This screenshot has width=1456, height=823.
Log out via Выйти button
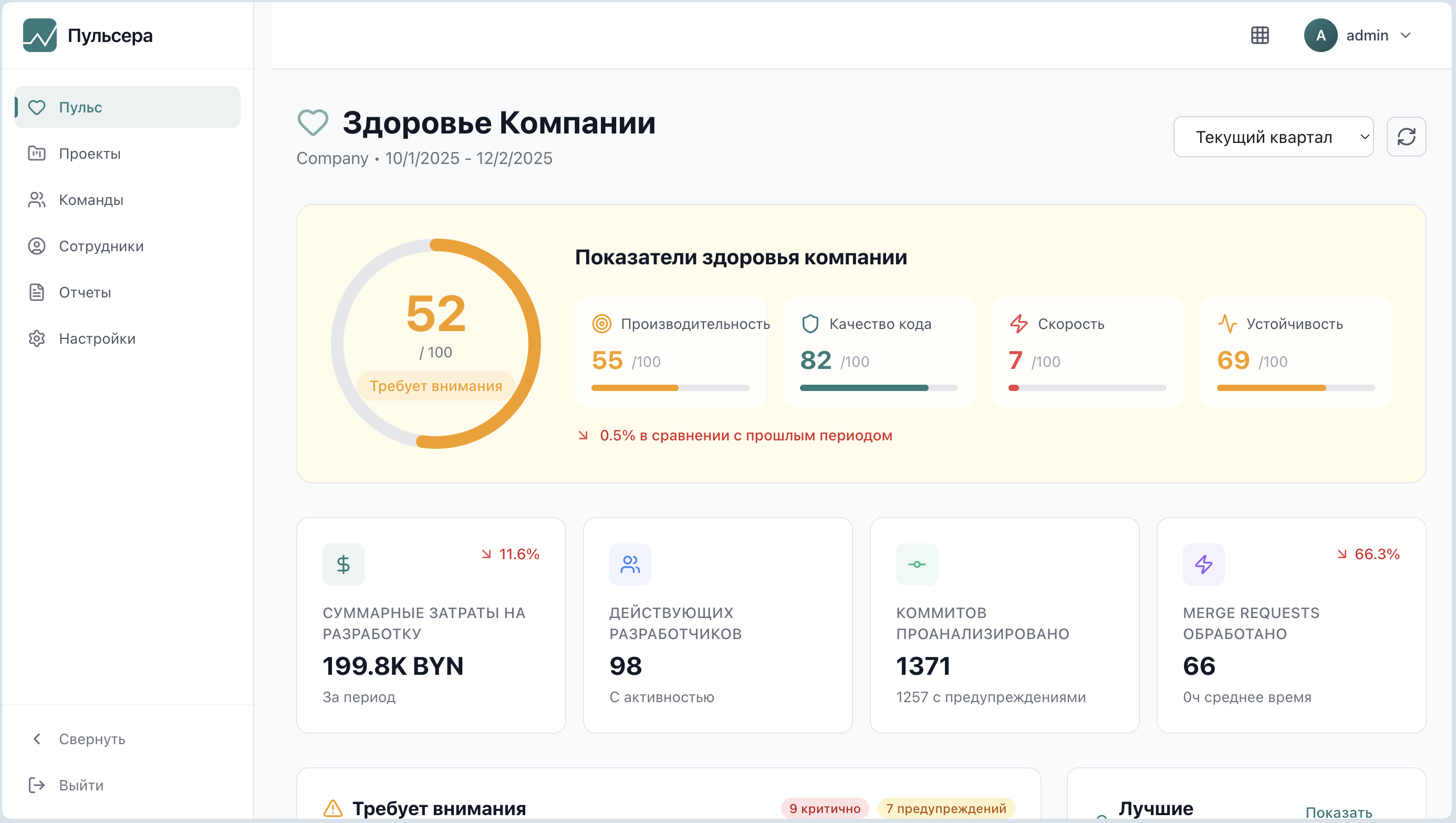click(81, 785)
